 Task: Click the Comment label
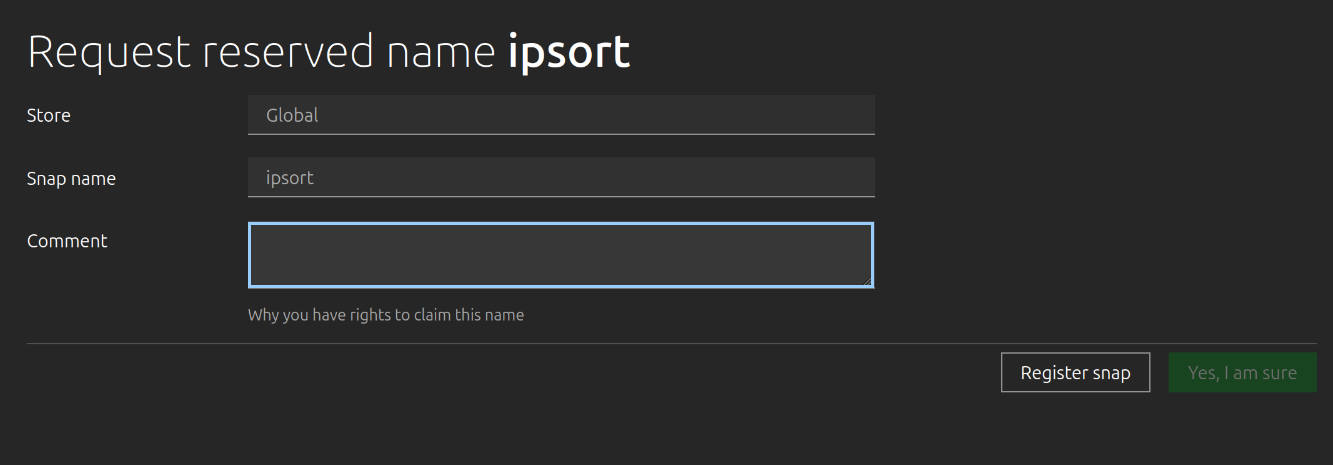(67, 241)
